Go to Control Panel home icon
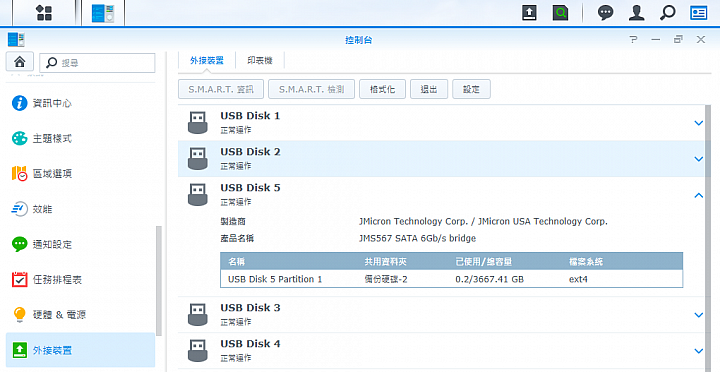Image resolution: width=720 pixels, height=372 pixels. click(x=19, y=62)
